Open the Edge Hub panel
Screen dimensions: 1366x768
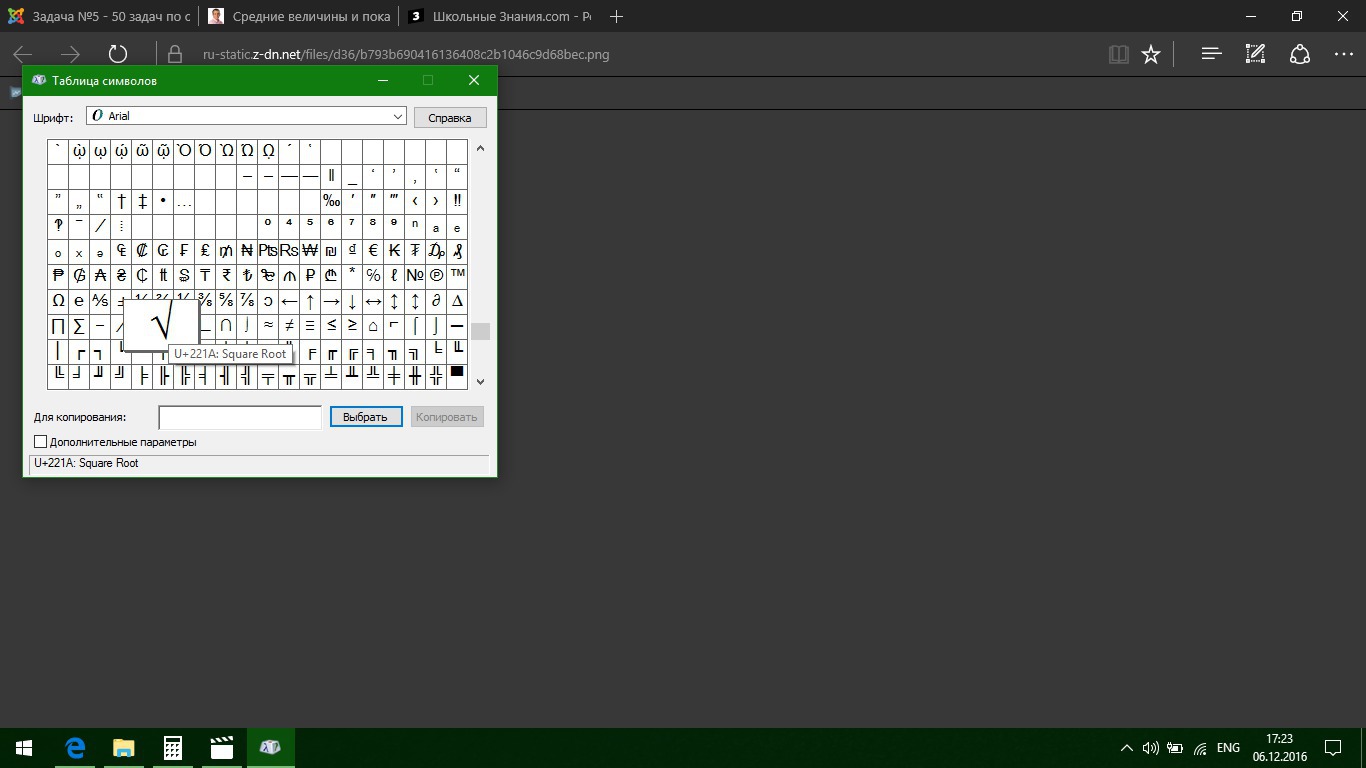pos(1211,55)
